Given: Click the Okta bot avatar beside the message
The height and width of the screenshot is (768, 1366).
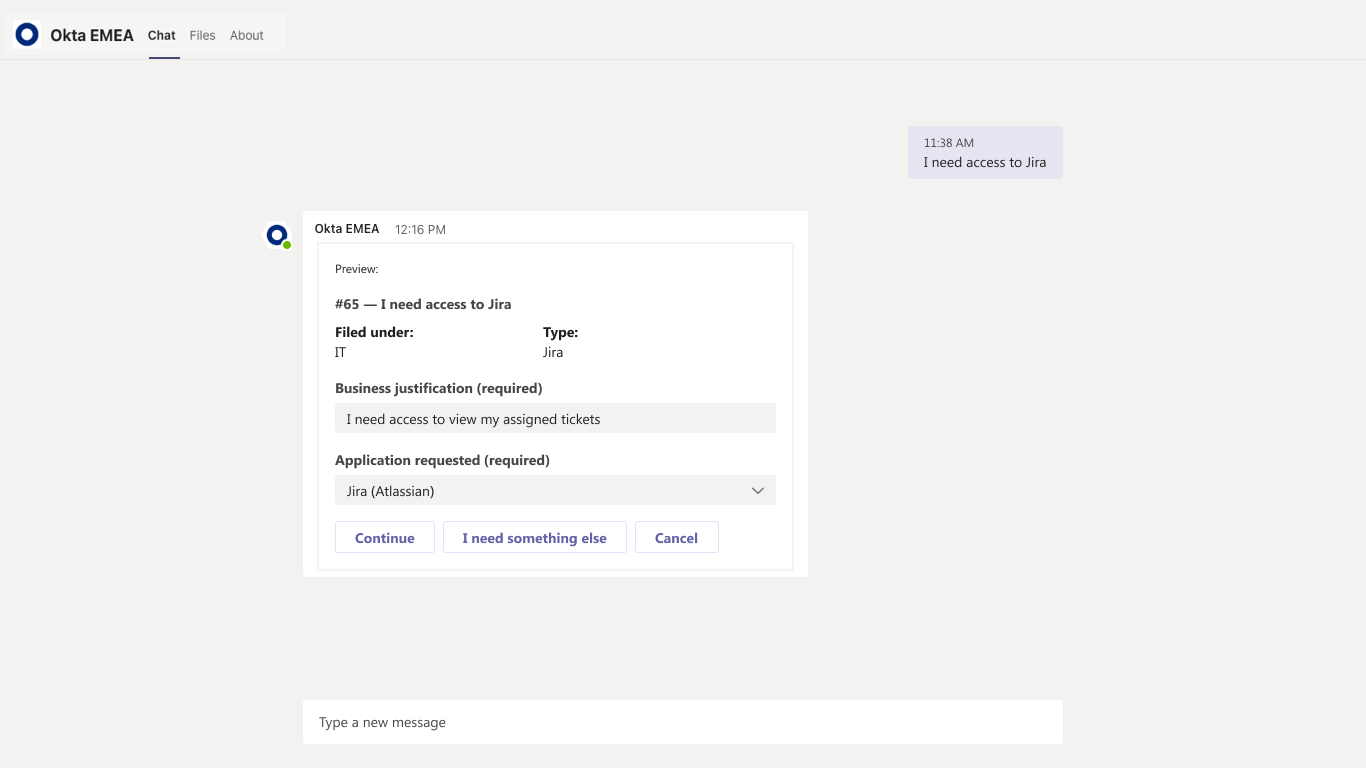Looking at the screenshot, I should click(276, 235).
